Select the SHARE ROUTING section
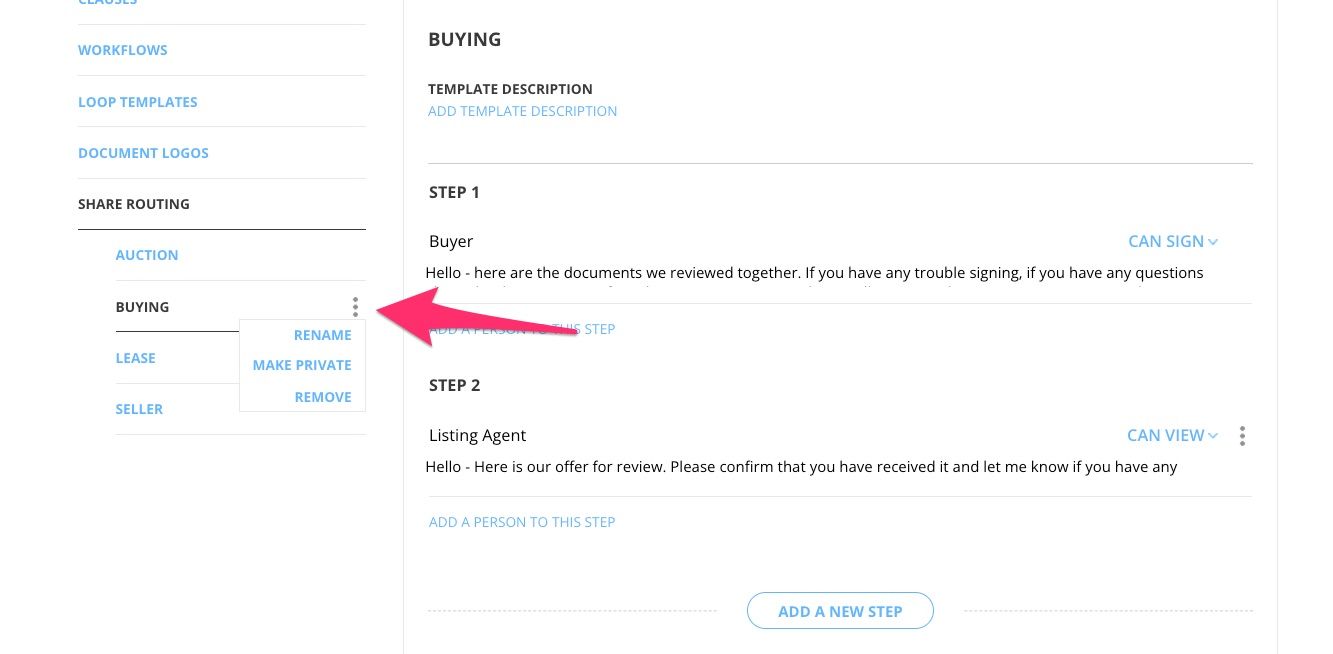 pos(133,203)
